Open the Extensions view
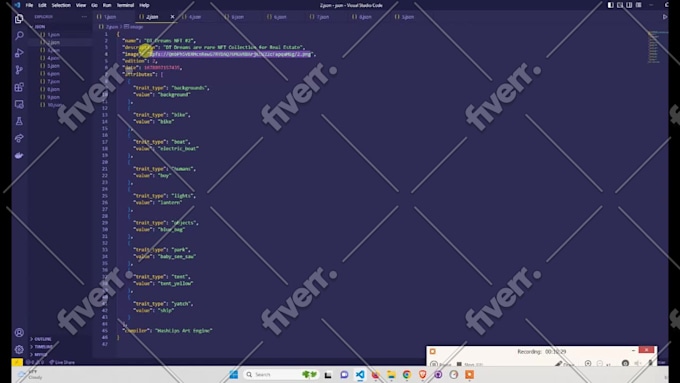Viewport: 680px width, 383px height. 19,87
